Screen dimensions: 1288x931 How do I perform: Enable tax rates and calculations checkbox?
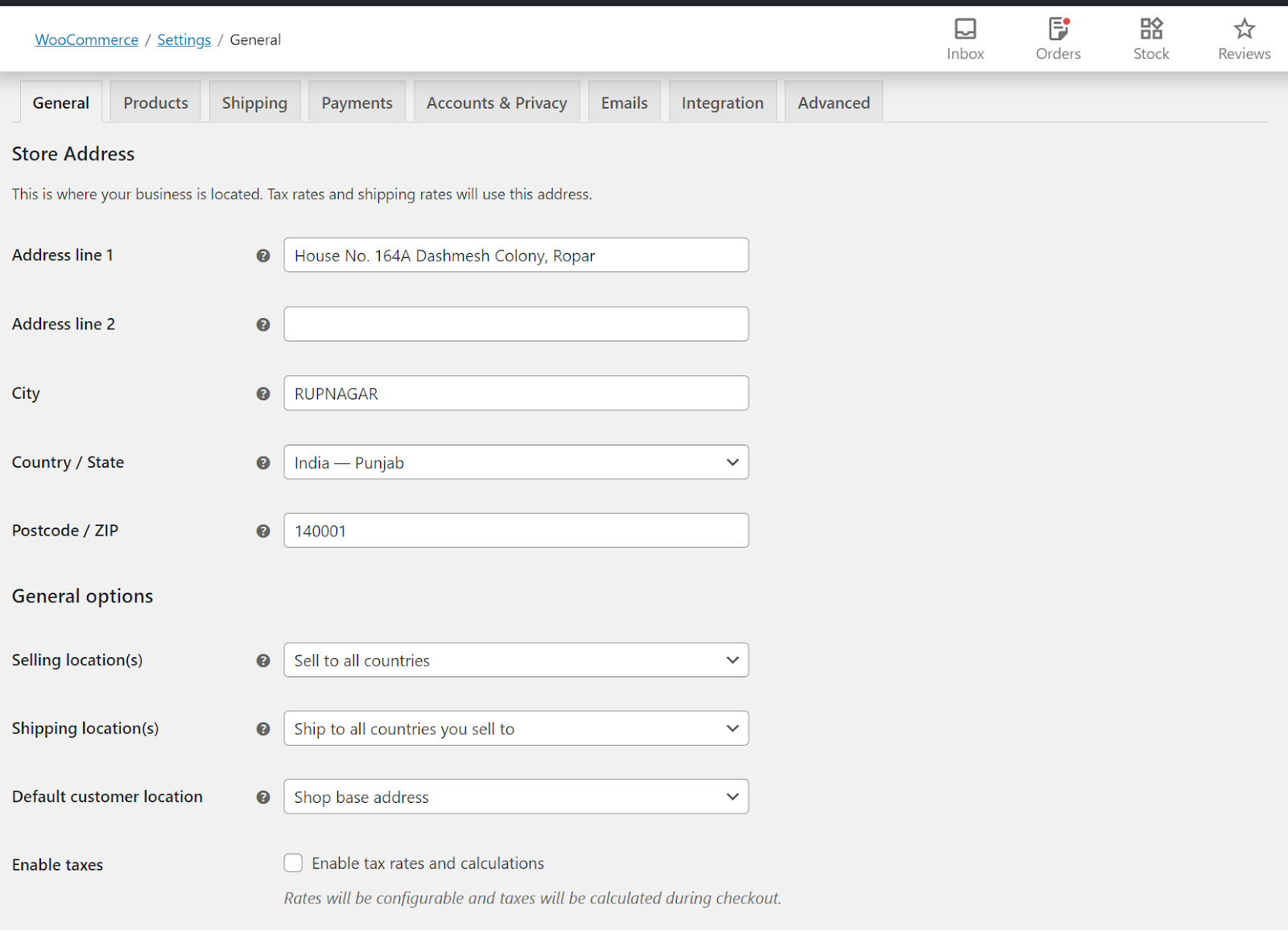click(x=294, y=863)
